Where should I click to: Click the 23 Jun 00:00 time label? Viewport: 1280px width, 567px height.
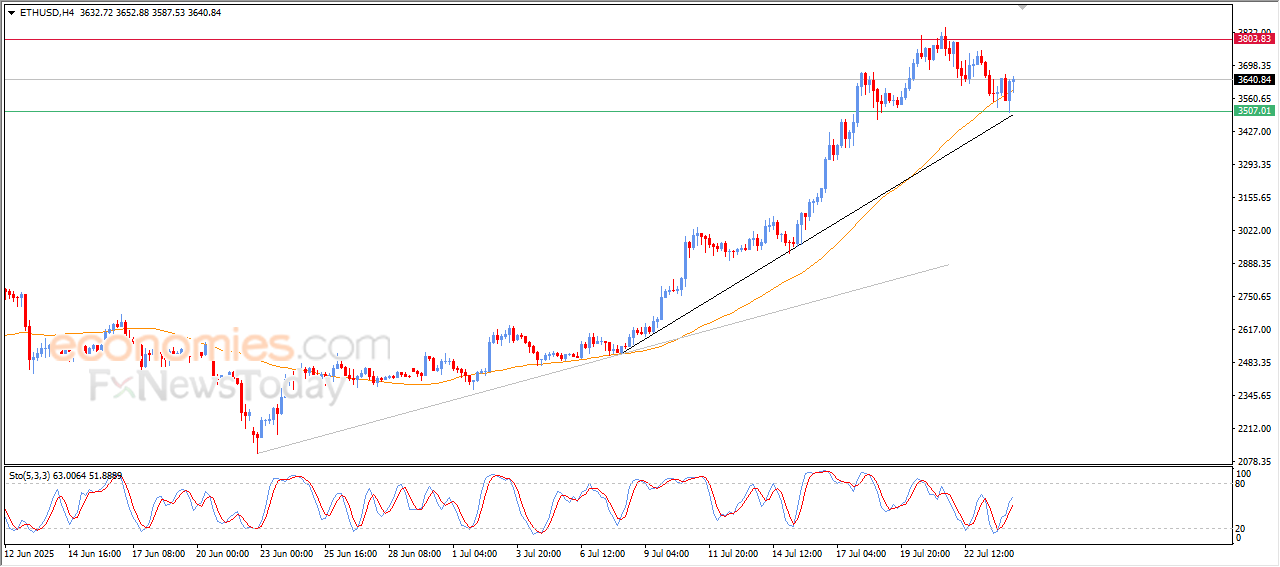point(286,552)
